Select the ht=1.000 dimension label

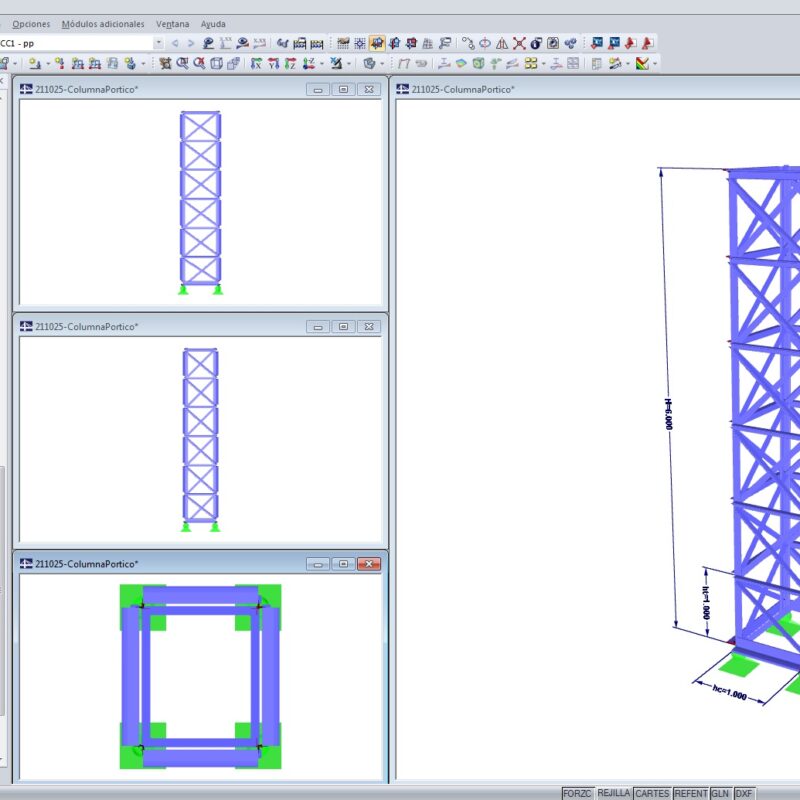706,603
